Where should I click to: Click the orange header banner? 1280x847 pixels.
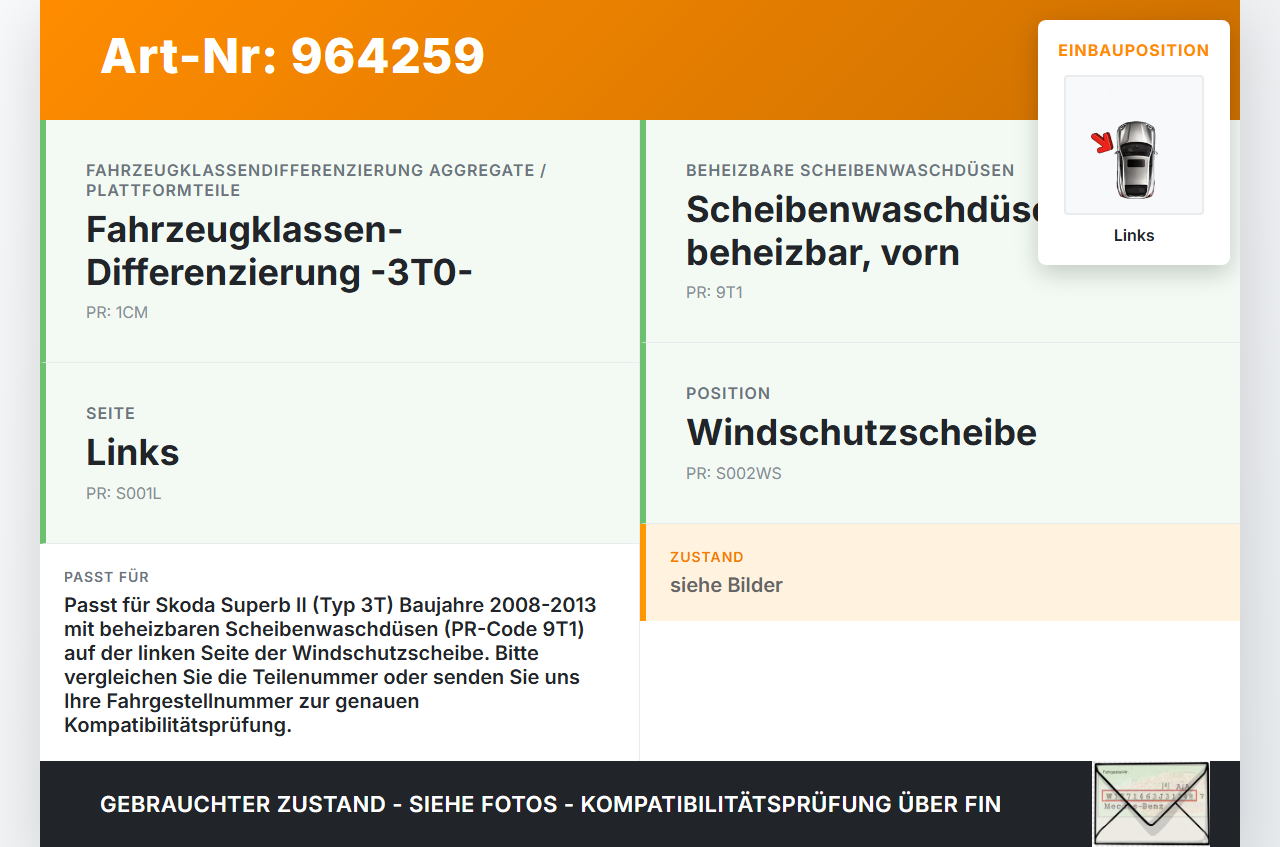(640, 58)
